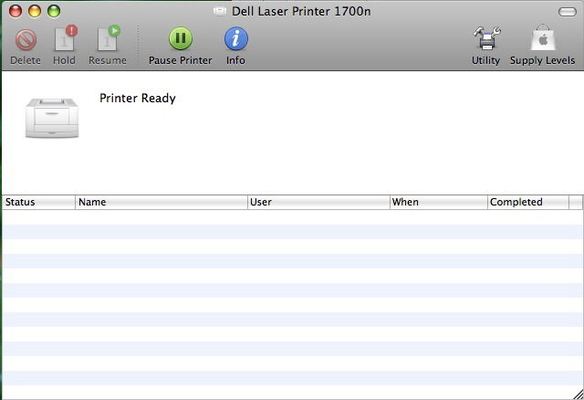Click the red close window button

[x=15, y=11]
